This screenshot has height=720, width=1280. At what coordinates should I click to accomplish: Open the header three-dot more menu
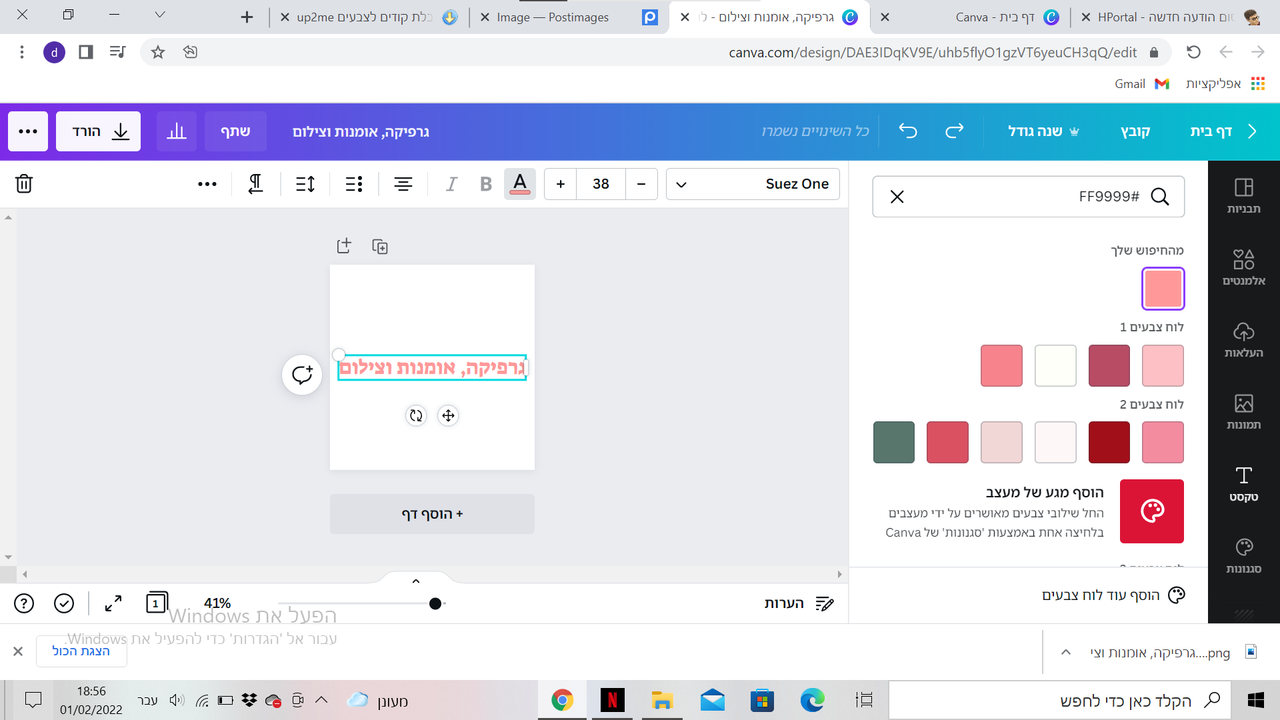pos(28,131)
